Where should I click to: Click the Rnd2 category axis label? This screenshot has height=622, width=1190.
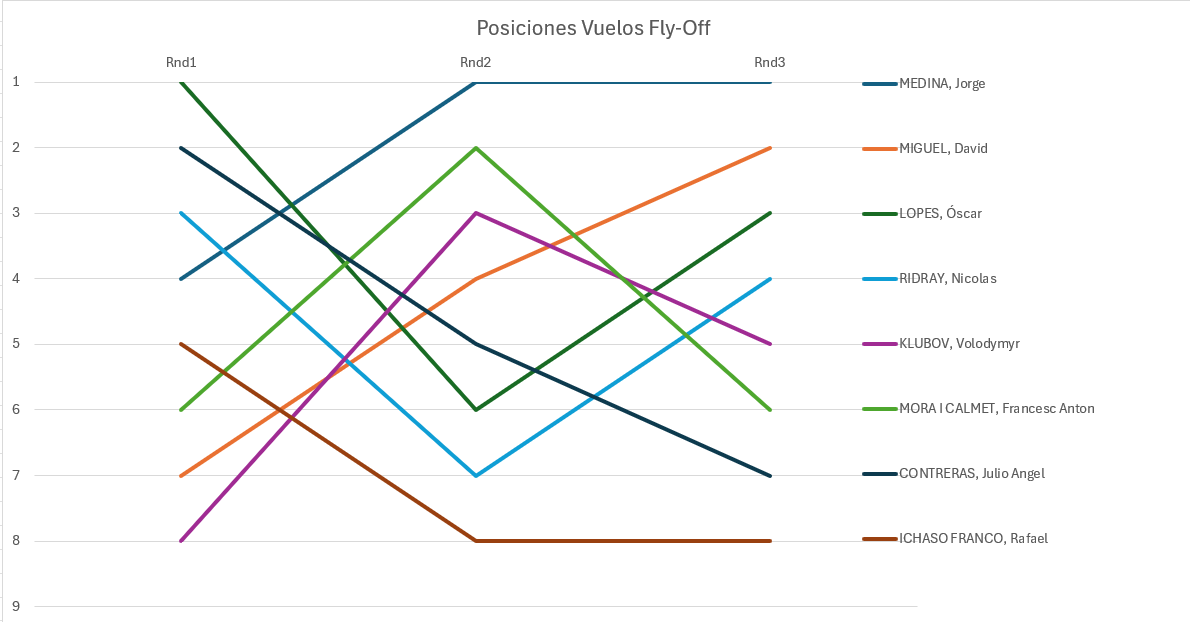click(475, 62)
